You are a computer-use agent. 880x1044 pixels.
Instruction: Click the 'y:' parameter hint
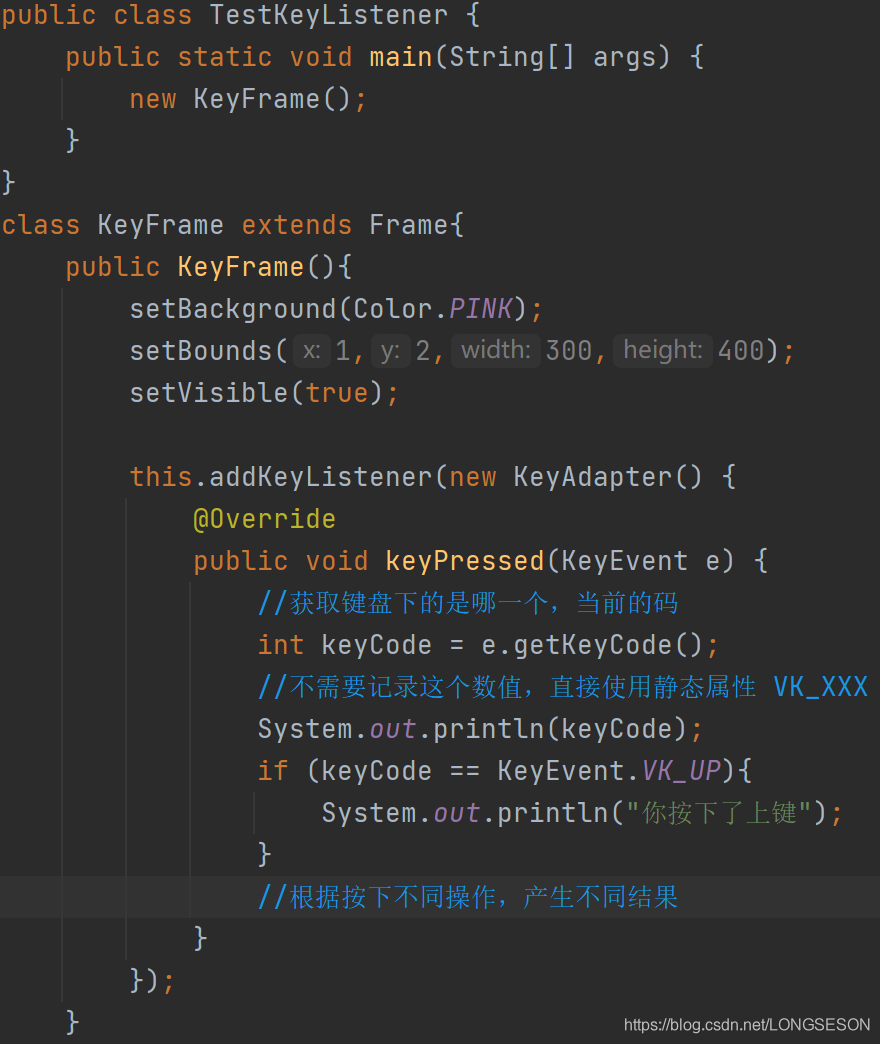click(x=391, y=350)
